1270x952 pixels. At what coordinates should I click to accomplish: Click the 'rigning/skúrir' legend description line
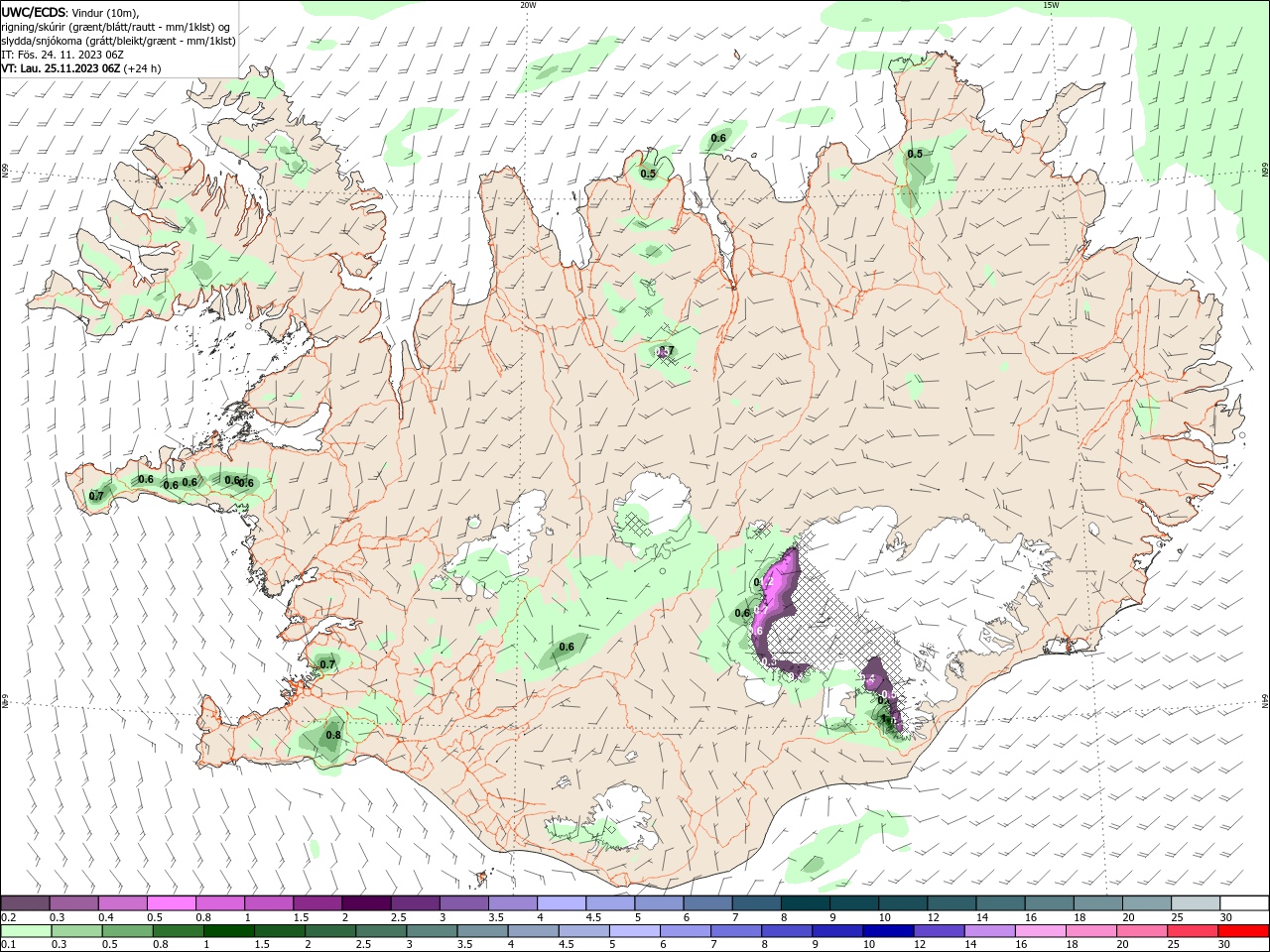pos(116,27)
